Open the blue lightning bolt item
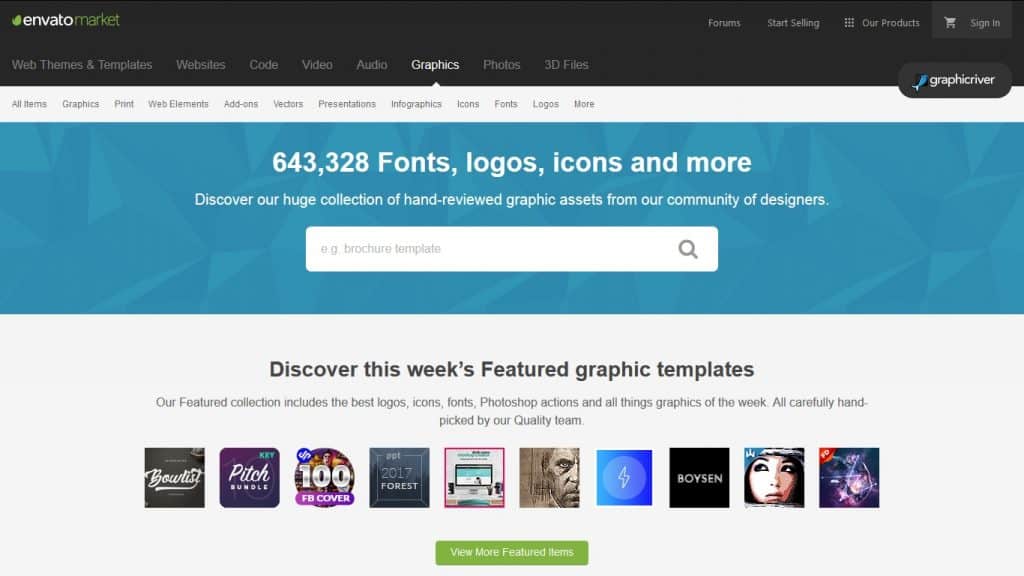Viewport: 1024px width, 576px height. click(624, 477)
